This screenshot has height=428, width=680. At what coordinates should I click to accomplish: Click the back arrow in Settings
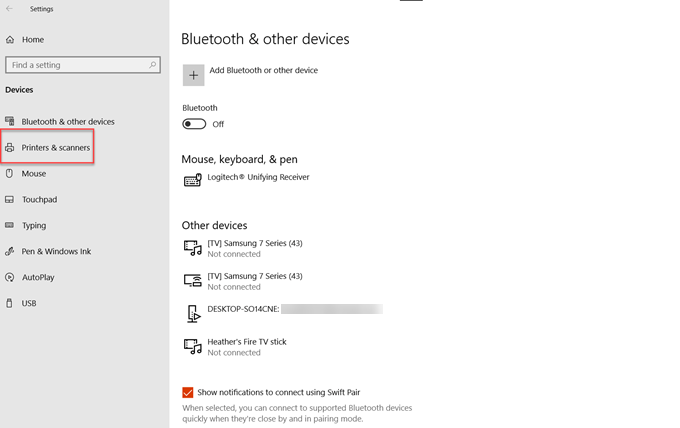click(x=10, y=9)
